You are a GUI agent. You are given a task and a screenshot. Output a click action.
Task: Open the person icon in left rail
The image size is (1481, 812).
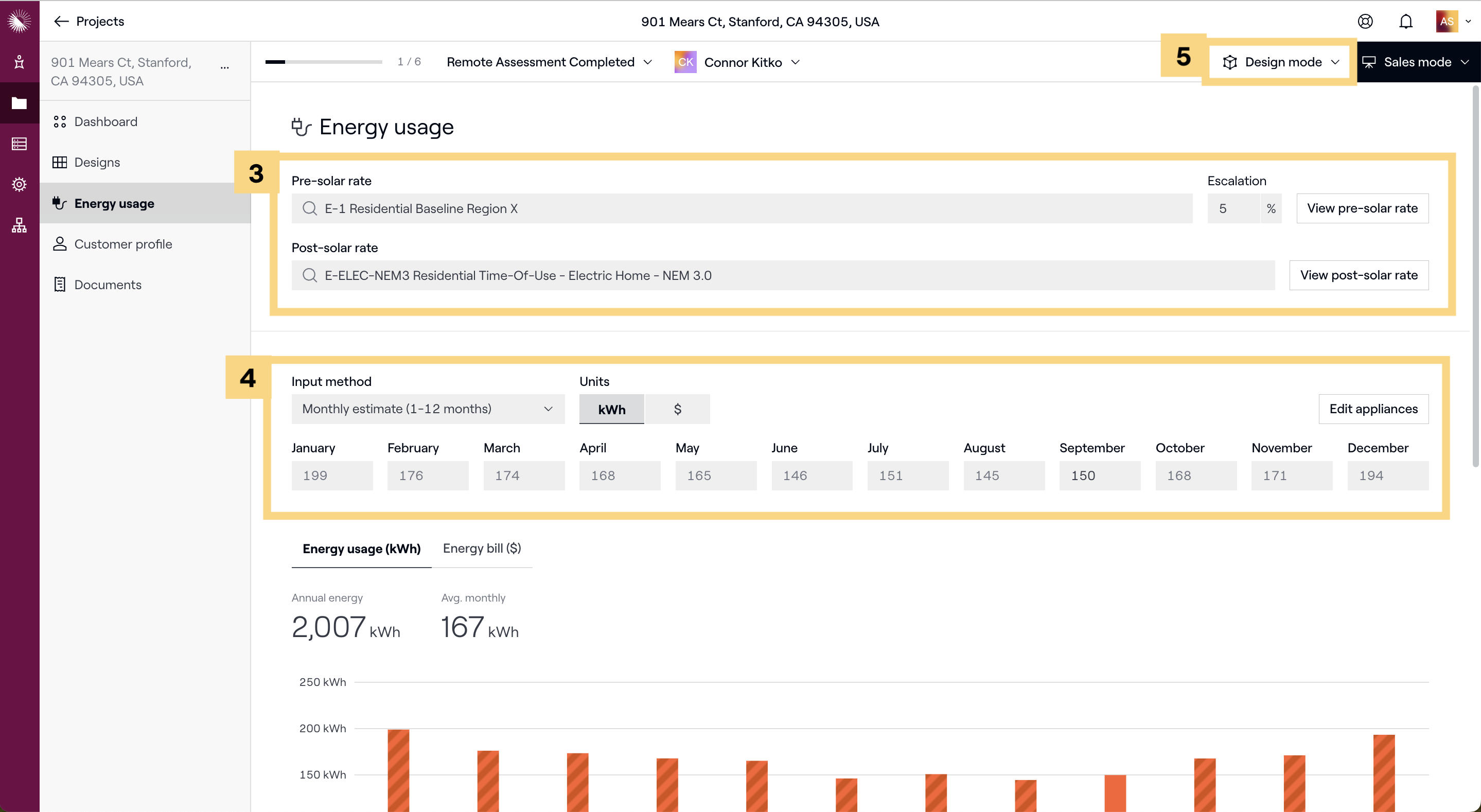tap(19, 62)
